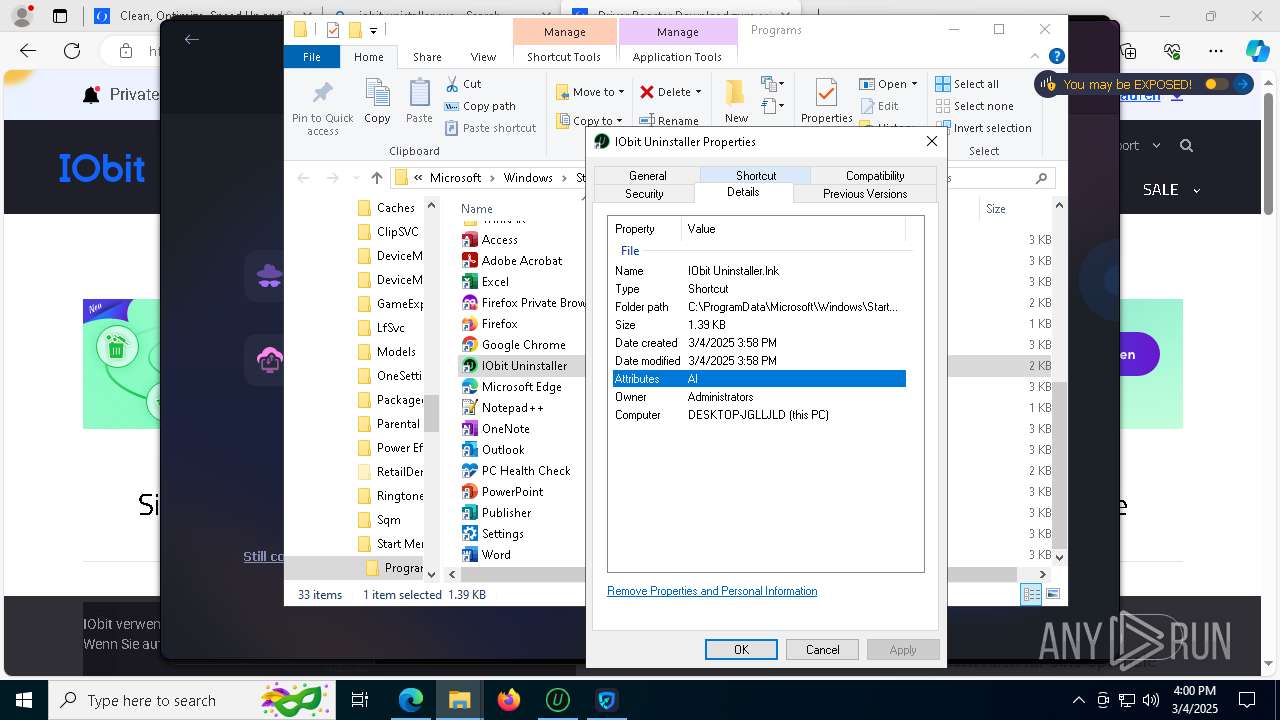1280x720 pixels.
Task: Select the Attributes row in Details
Action: (x=759, y=379)
